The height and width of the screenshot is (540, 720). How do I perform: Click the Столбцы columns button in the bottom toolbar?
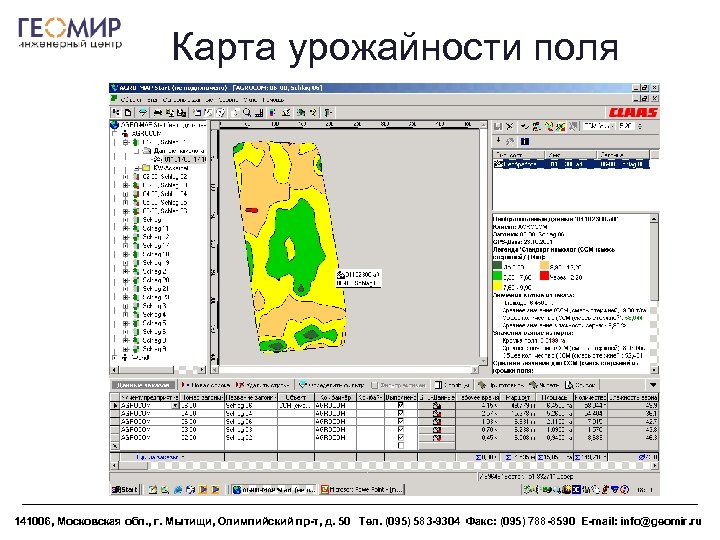(452, 385)
